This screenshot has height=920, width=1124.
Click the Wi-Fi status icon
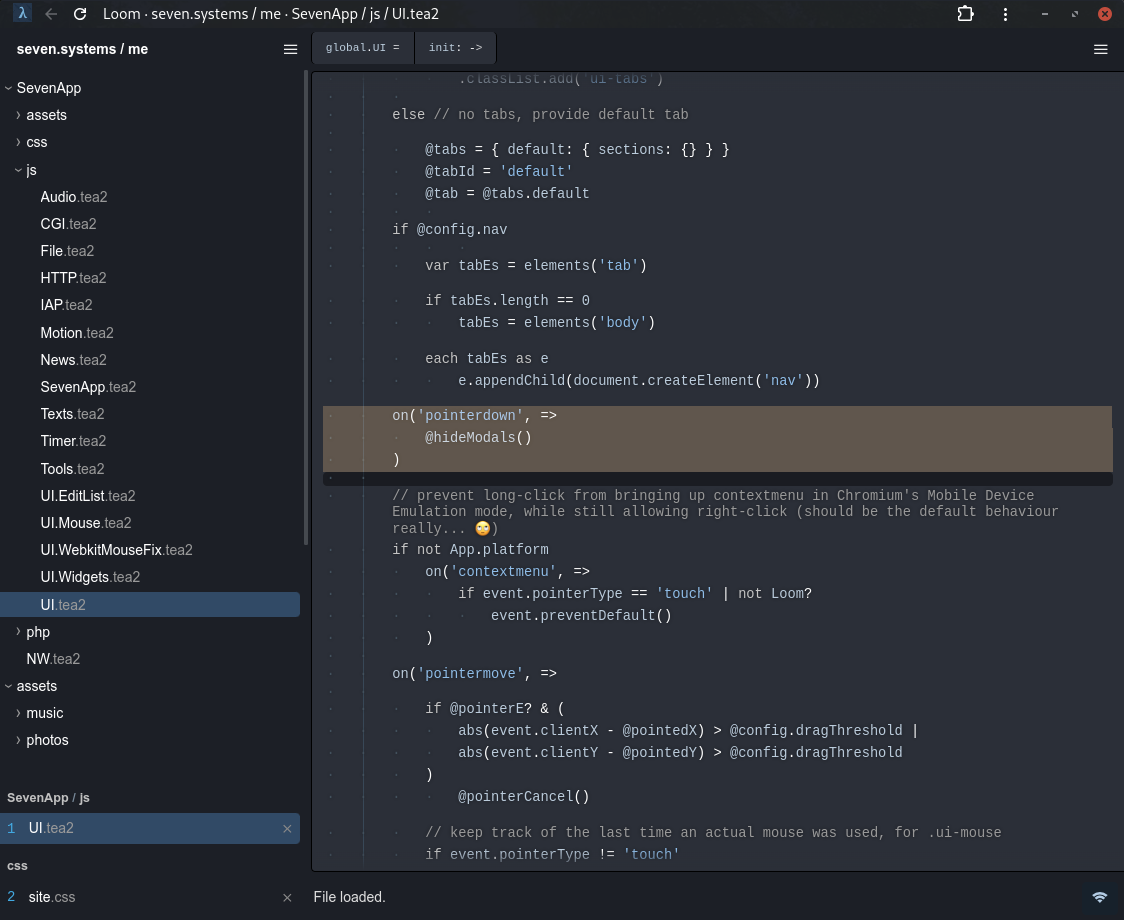1099,897
